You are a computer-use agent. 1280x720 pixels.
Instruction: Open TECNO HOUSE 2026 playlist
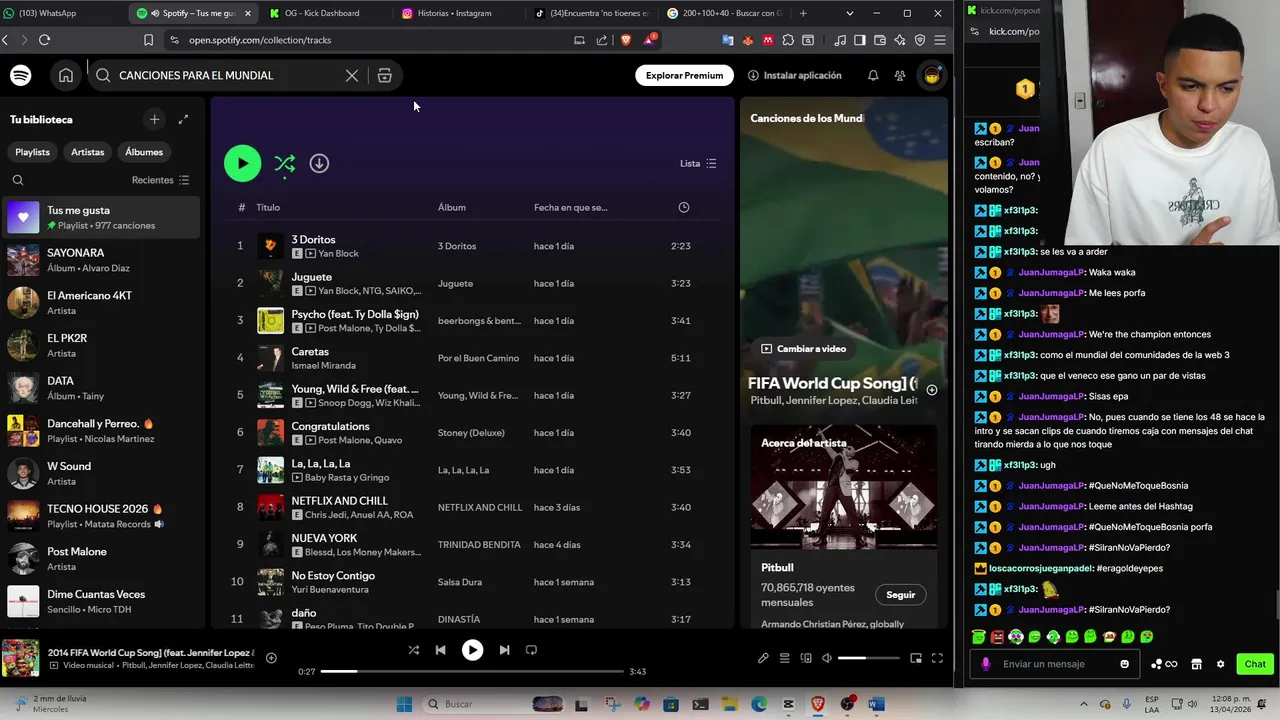102,516
